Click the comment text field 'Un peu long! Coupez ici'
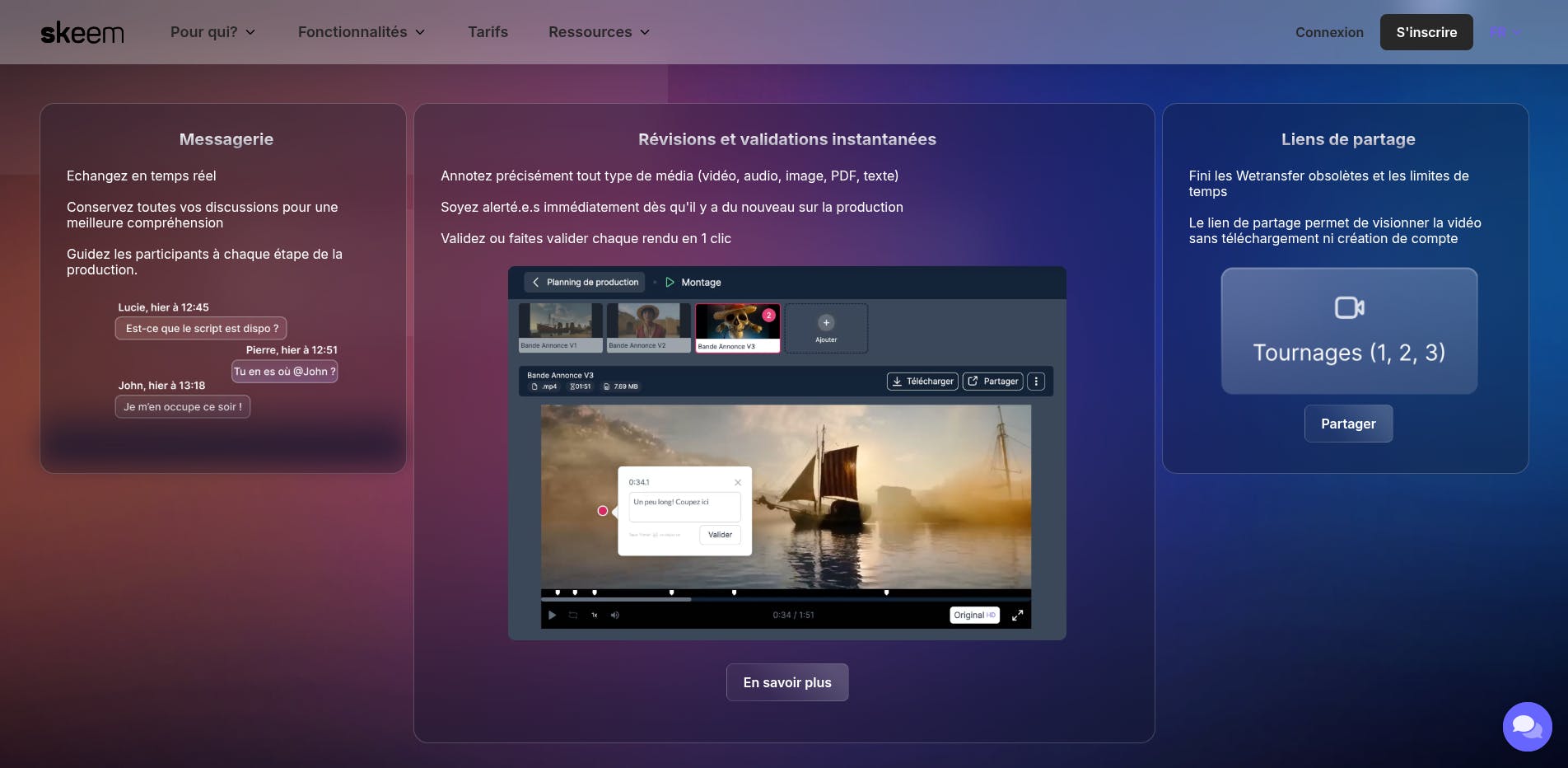This screenshot has height=768, width=1568. pos(684,506)
